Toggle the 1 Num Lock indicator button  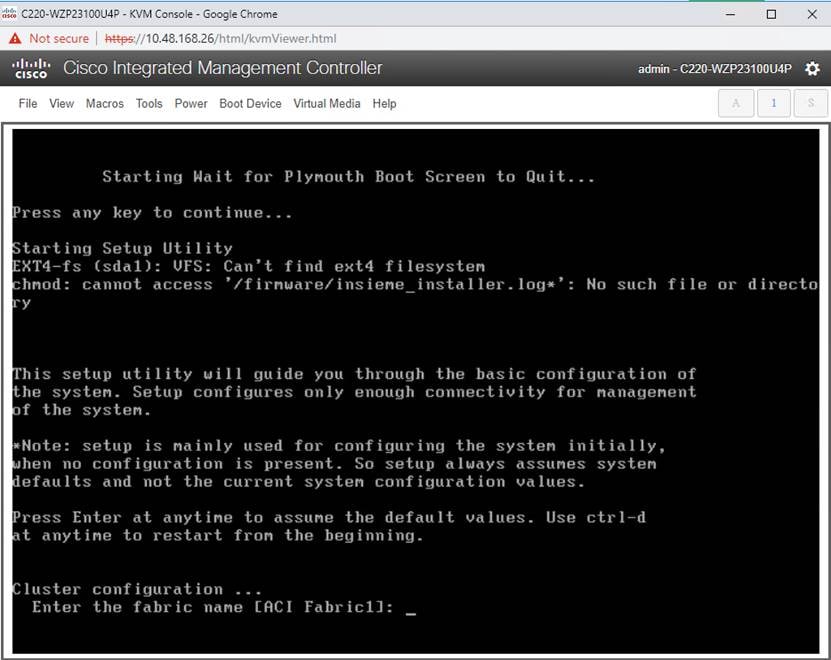coord(774,103)
